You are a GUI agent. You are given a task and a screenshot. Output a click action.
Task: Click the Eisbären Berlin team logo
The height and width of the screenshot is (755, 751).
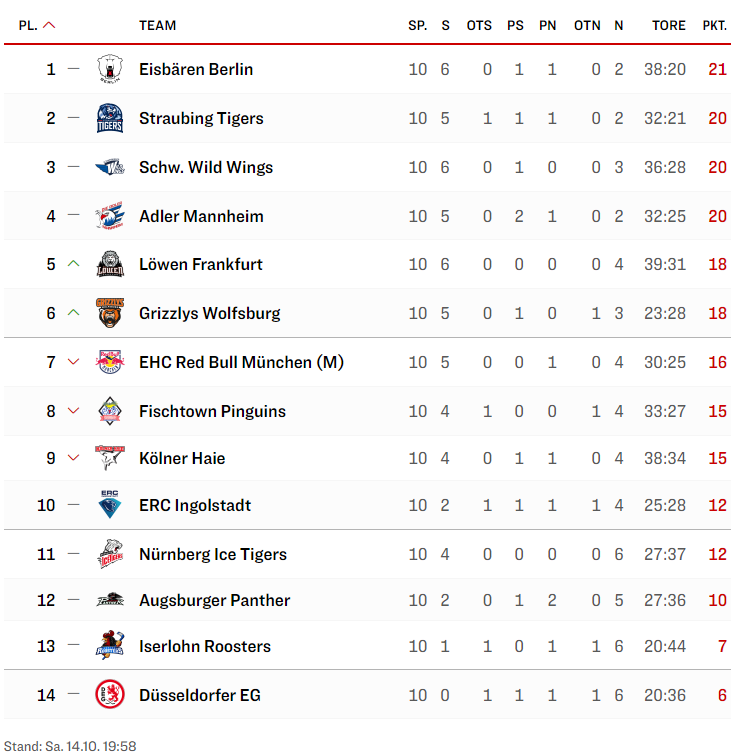coord(109,70)
